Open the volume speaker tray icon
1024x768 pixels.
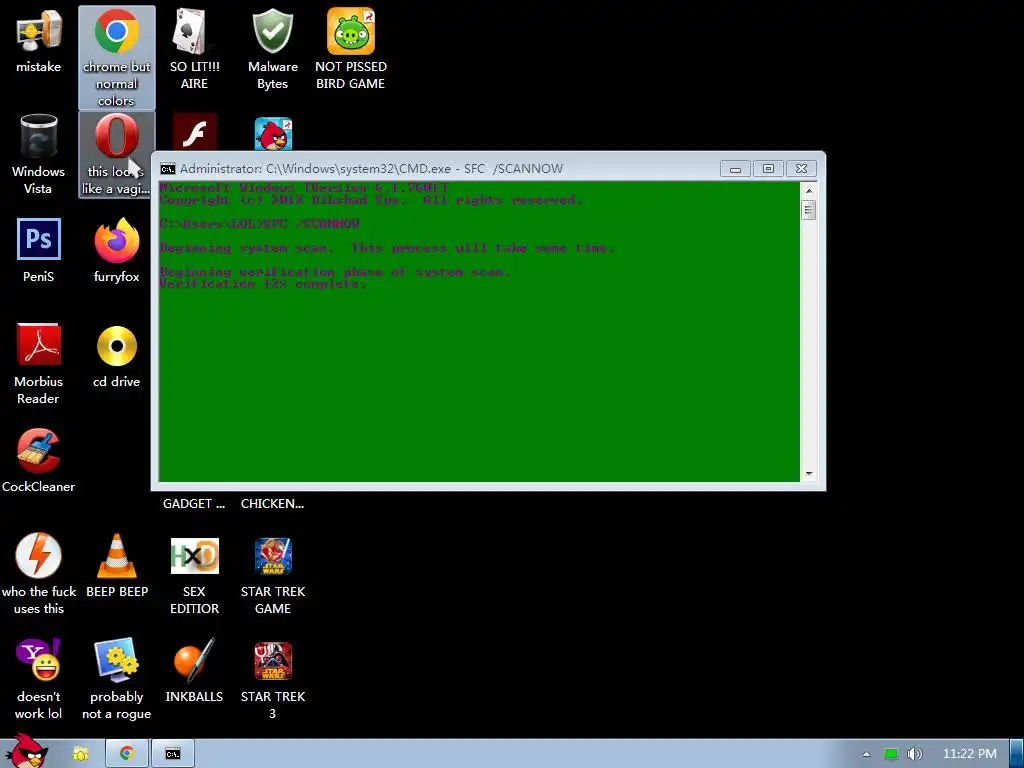pos(914,754)
